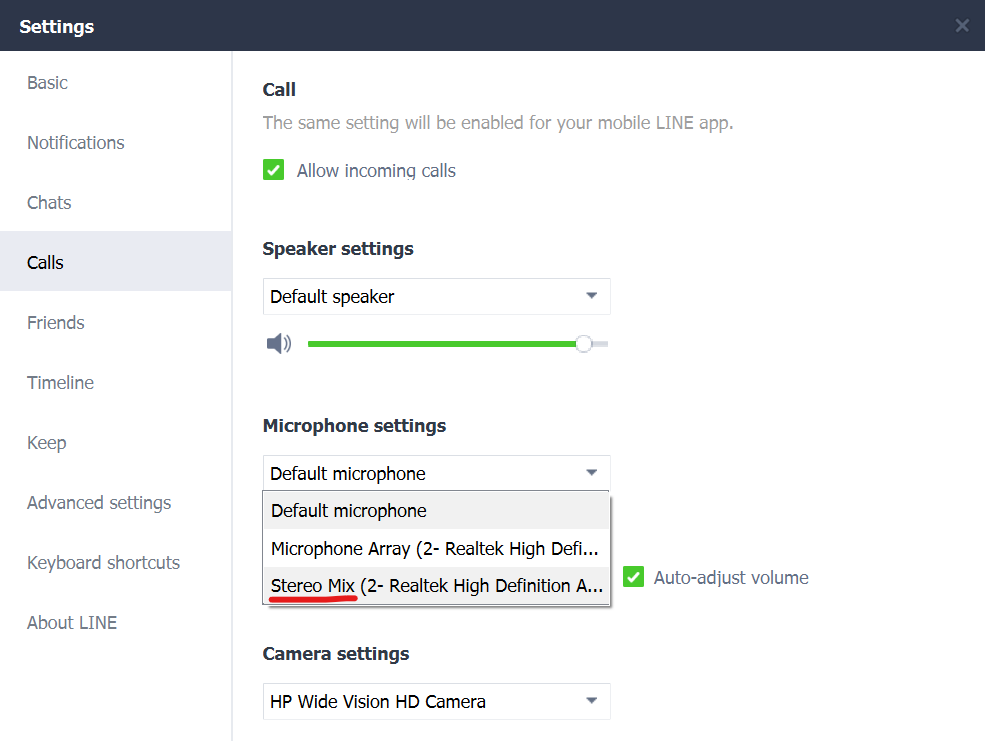Viewport: 985px width, 741px height.
Task: Pick Default microphone in open list
Action: [436, 511]
